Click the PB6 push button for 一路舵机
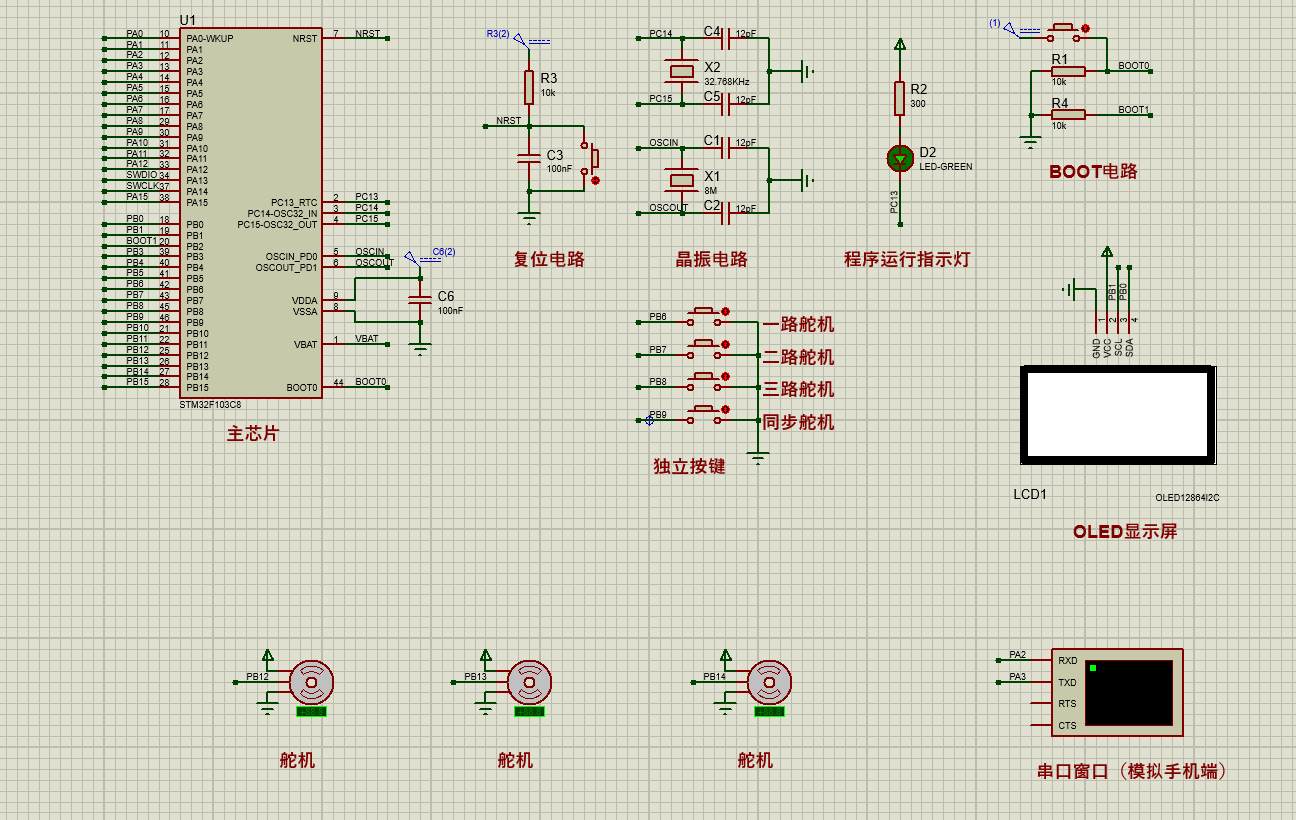The width and height of the screenshot is (1296, 820). (704, 317)
